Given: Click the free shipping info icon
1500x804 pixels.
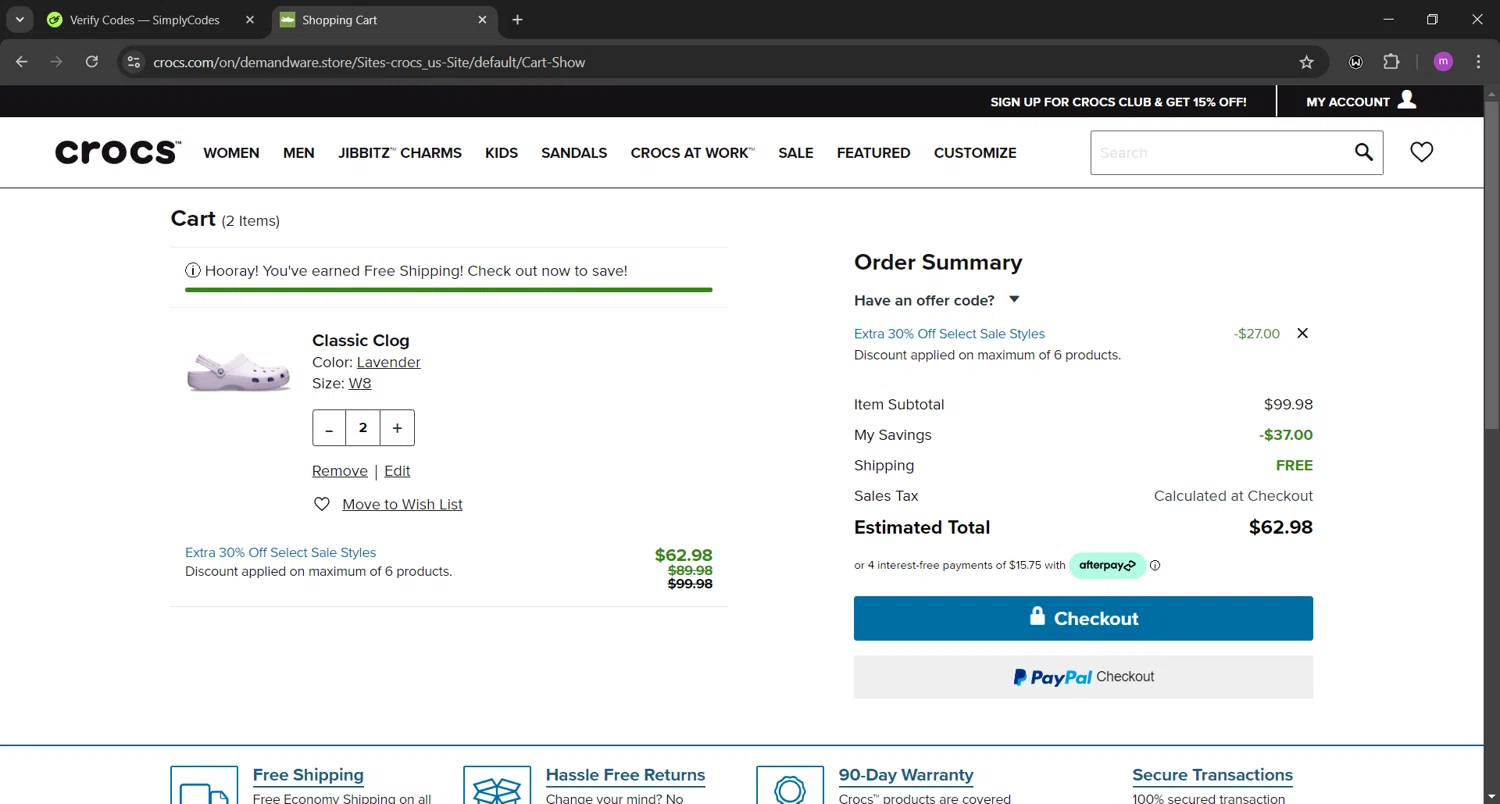Looking at the screenshot, I should click(x=193, y=271).
